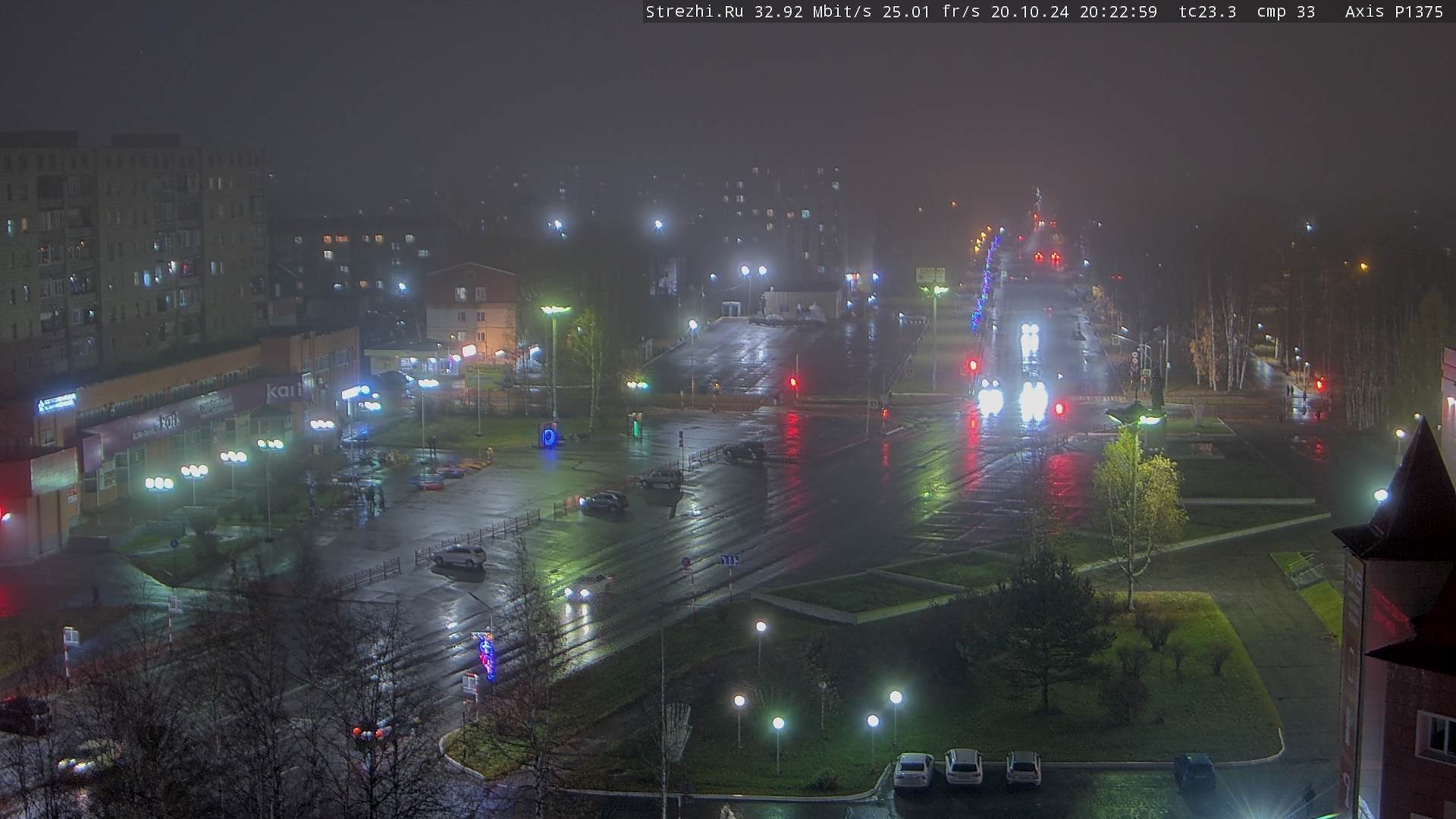Click the 20:22:59 time stamp
This screenshot has width=1456, height=819.
tap(1119, 11)
